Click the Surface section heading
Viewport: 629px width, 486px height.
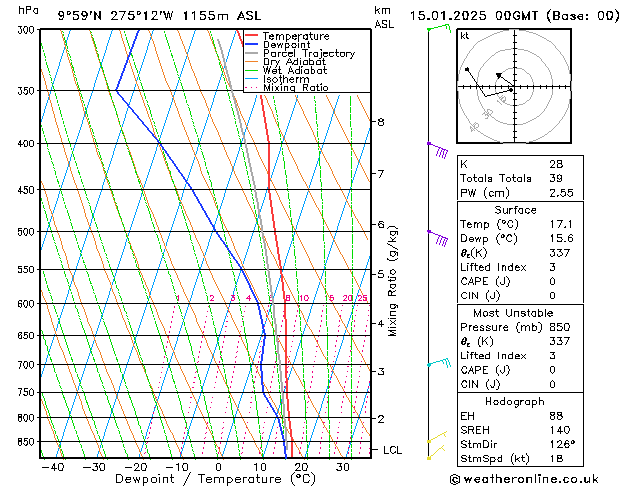(515, 210)
